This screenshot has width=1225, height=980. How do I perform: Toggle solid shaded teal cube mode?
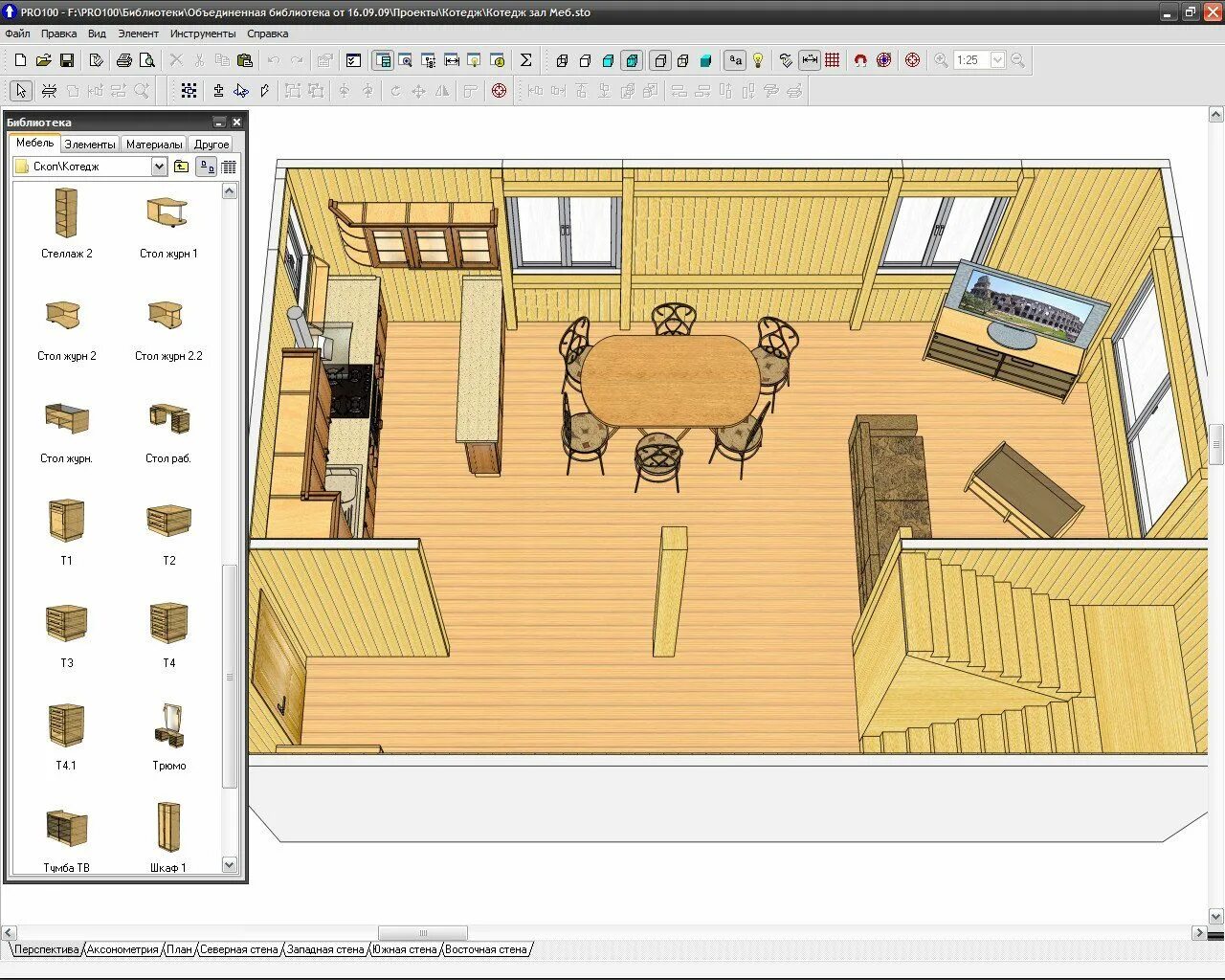point(706,60)
